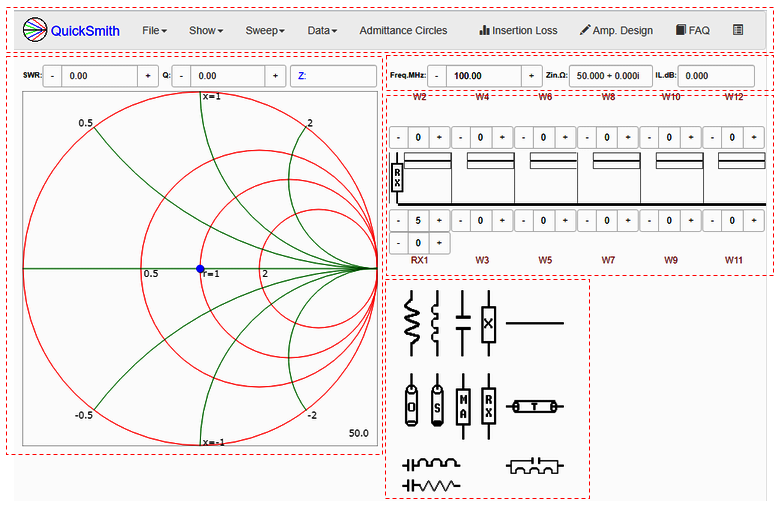Decrease the RX1 value showing 5

pyautogui.click(x=398, y=220)
